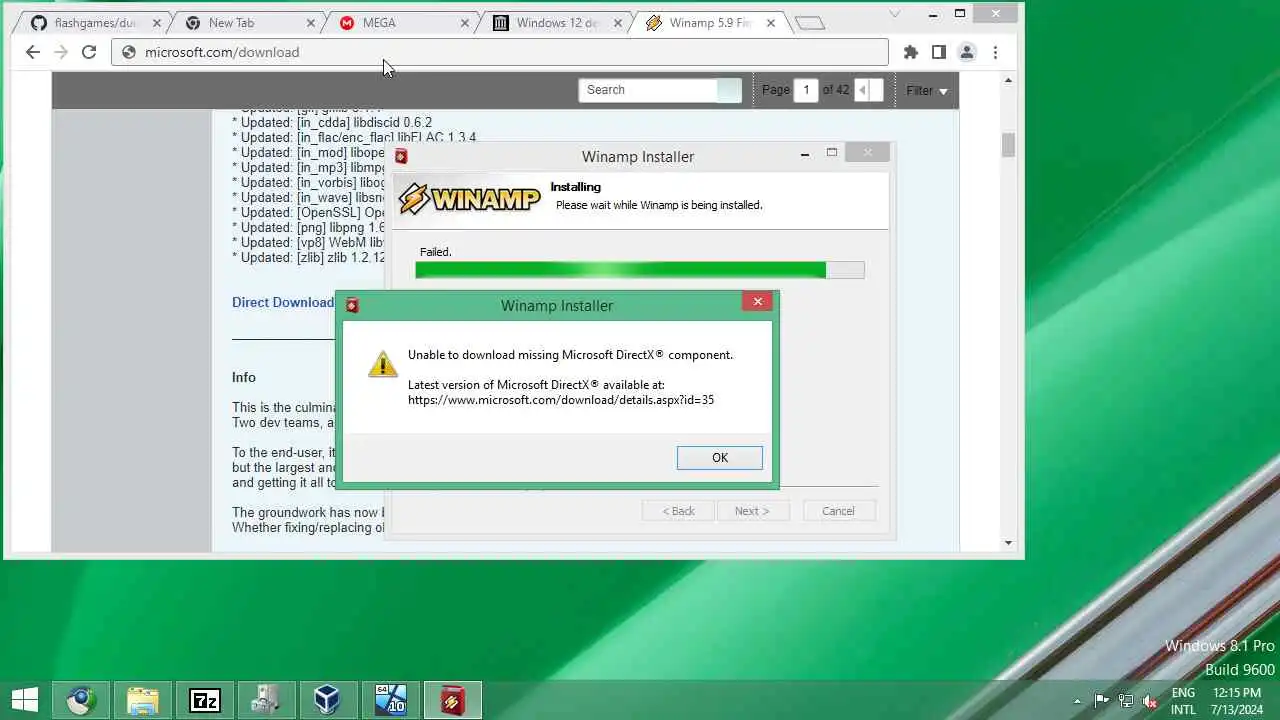Open the Filter dropdown
This screenshot has height=720, width=1280.
tap(927, 90)
